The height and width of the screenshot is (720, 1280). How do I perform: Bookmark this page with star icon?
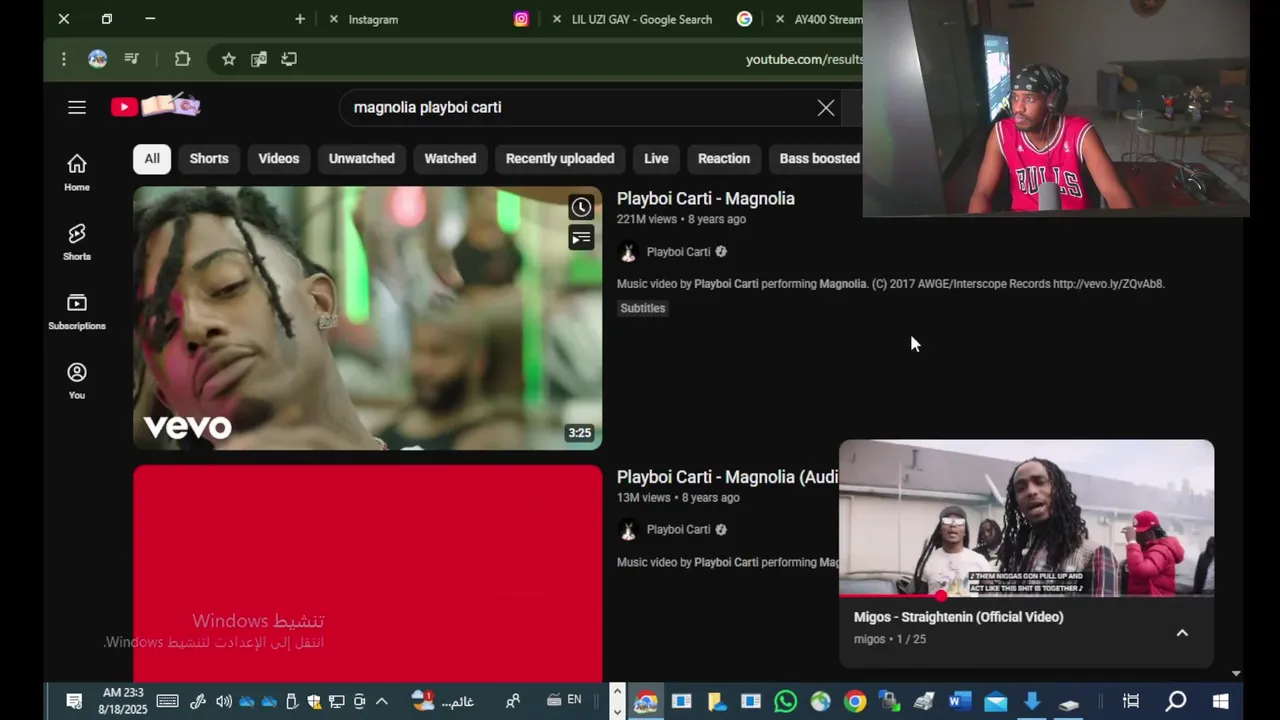(x=229, y=59)
